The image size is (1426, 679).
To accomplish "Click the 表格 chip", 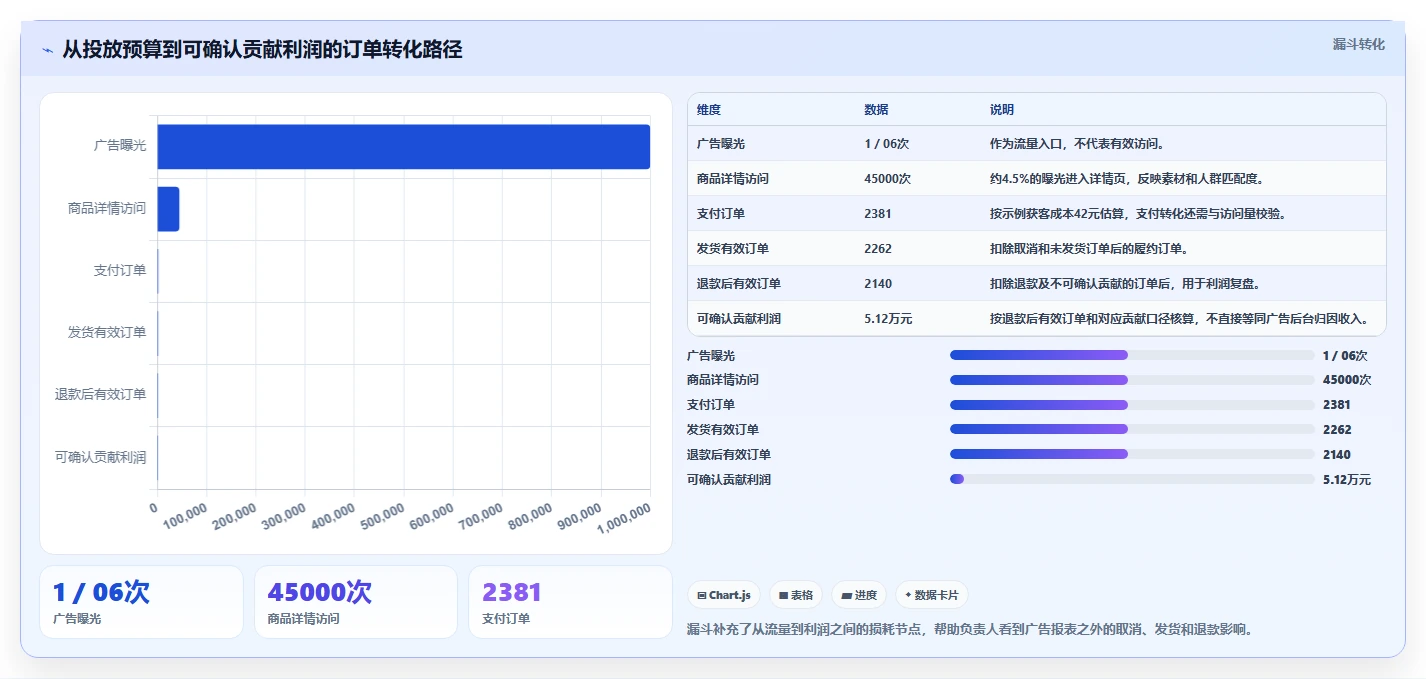I will (x=796, y=595).
